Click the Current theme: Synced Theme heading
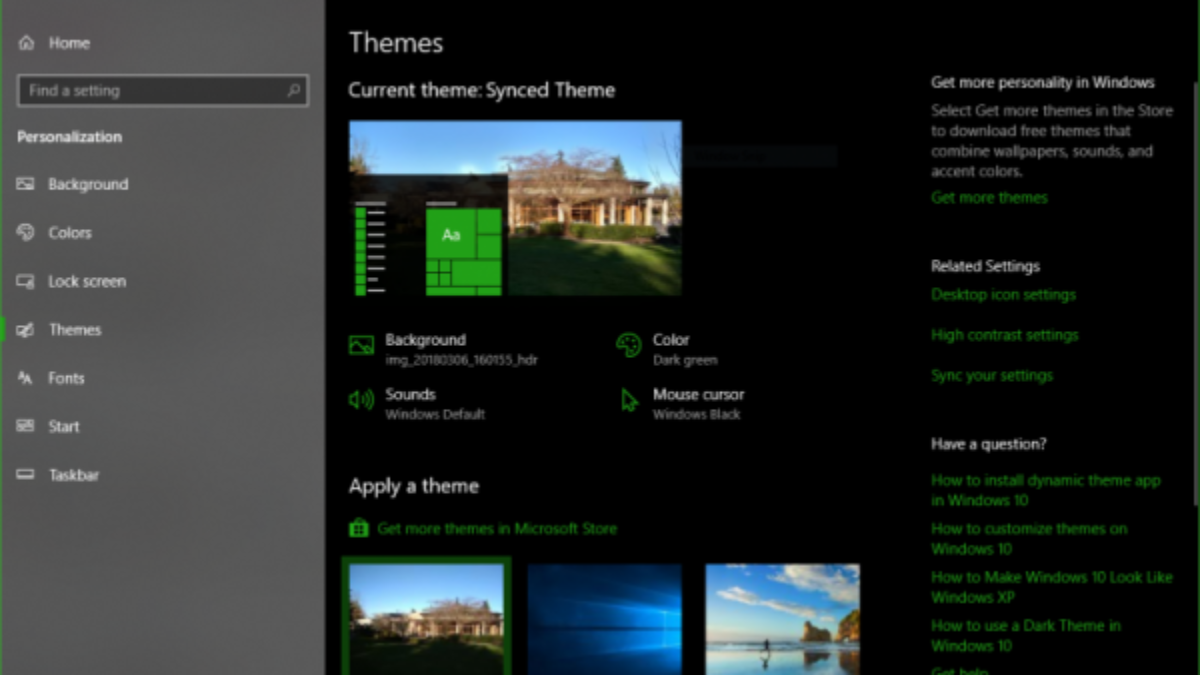 tap(481, 90)
